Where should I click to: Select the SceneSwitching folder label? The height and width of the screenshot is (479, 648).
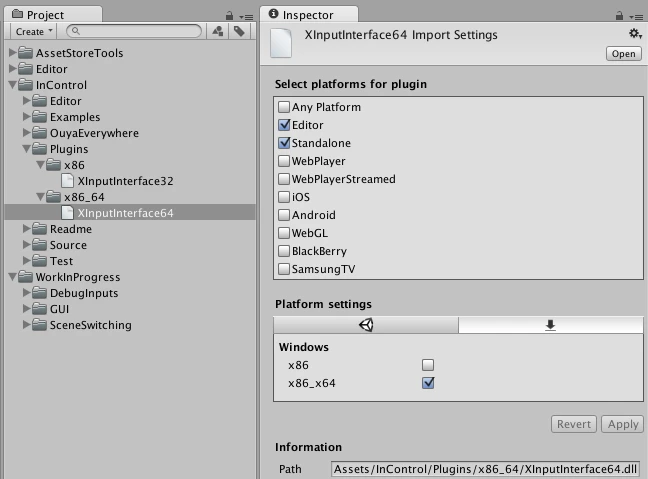coord(91,325)
